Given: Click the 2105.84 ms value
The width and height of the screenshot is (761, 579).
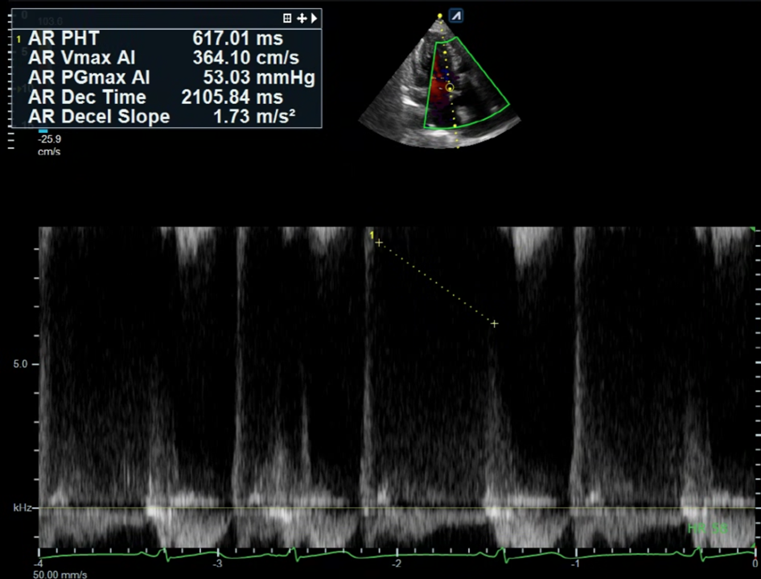Looking at the screenshot, I should (232, 97).
